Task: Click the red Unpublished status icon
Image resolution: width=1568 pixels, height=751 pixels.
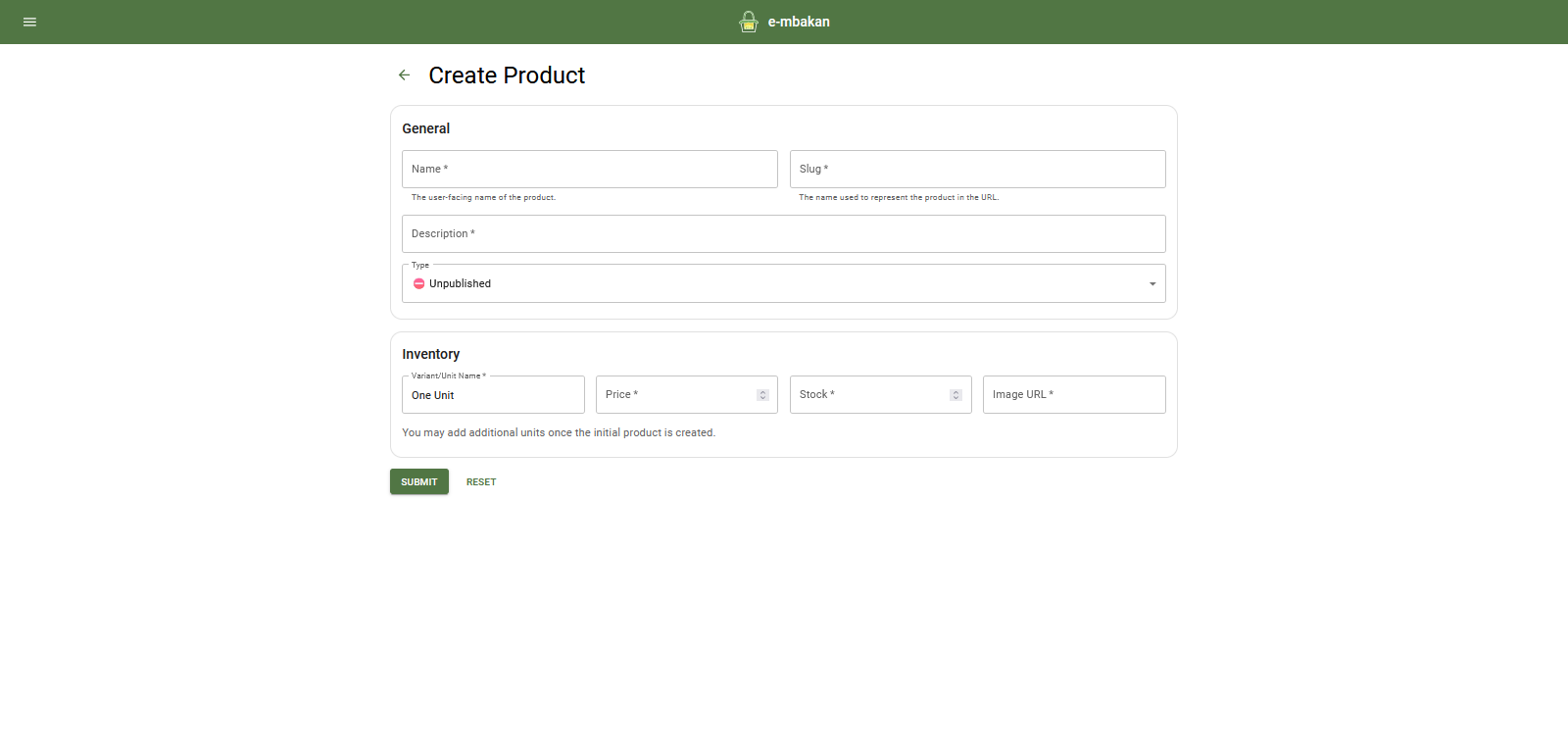Action: [418, 283]
